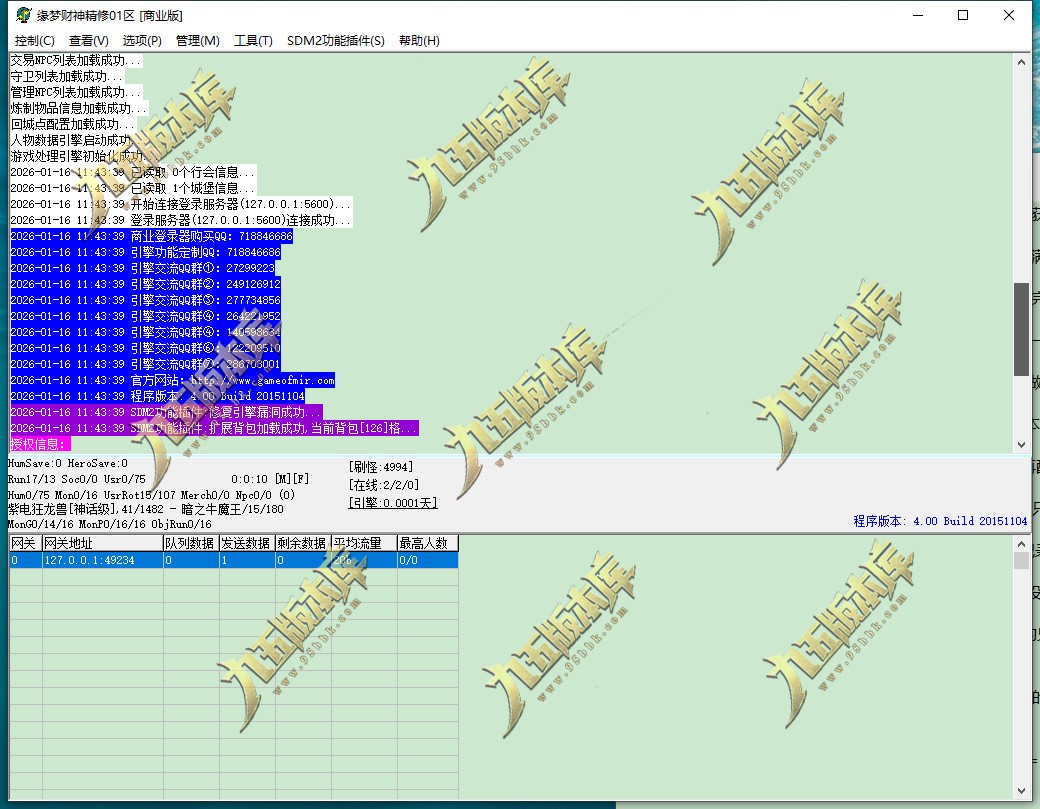Click the log panel scroll-up arrow
Viewport: 1040px width, 809px height.
coord(1021,62)
